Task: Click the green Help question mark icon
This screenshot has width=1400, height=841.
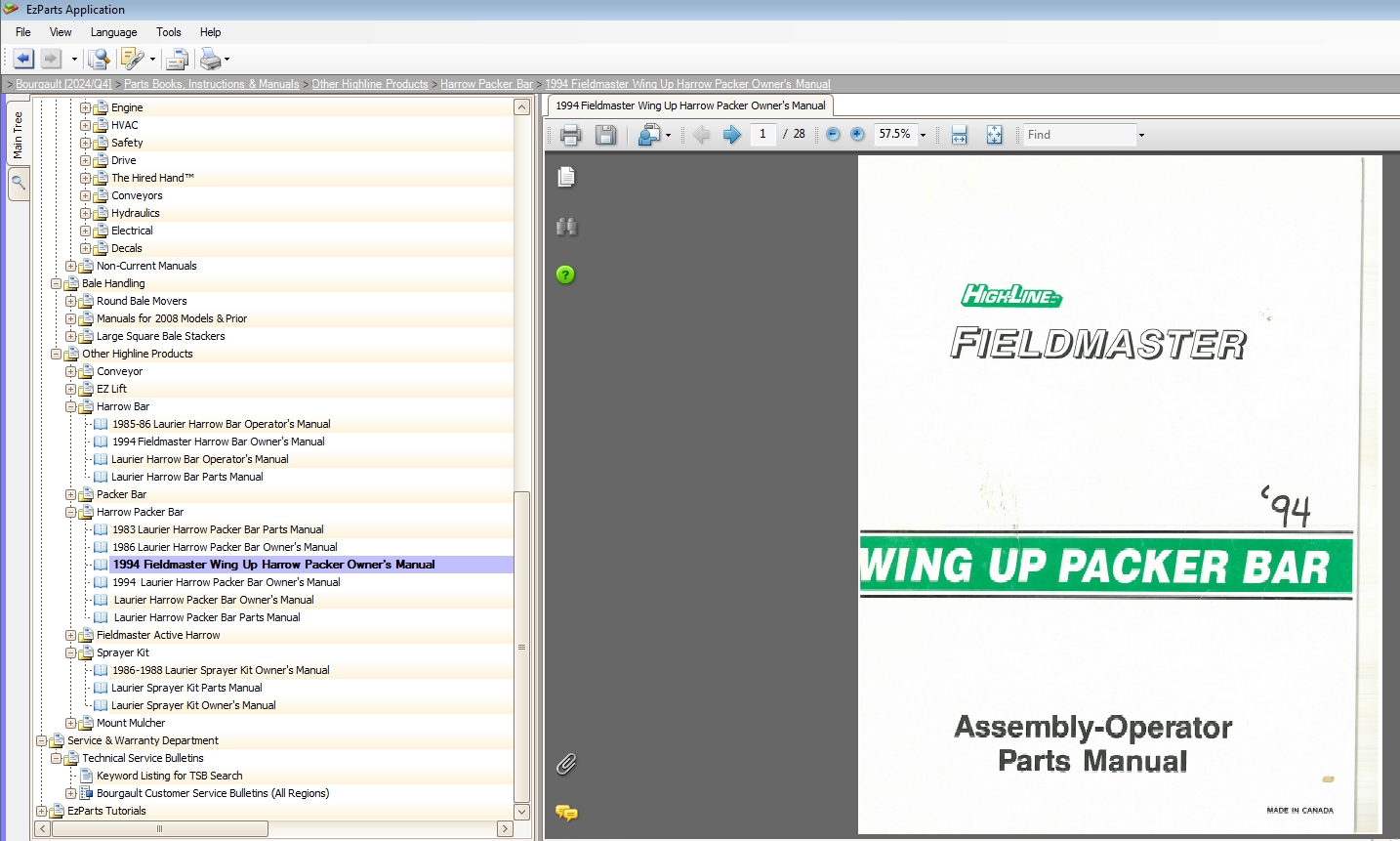Action: [x=566, y=274]
